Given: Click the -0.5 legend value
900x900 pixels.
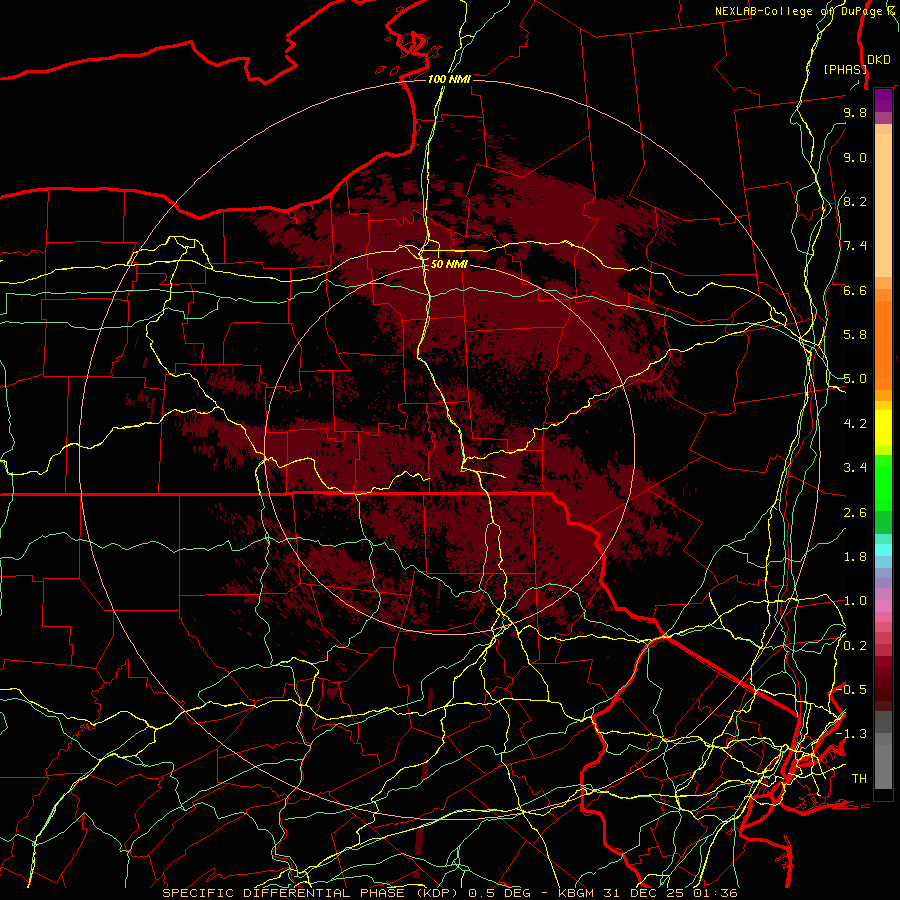Looking at the screenshot, I should pos(852,690).
